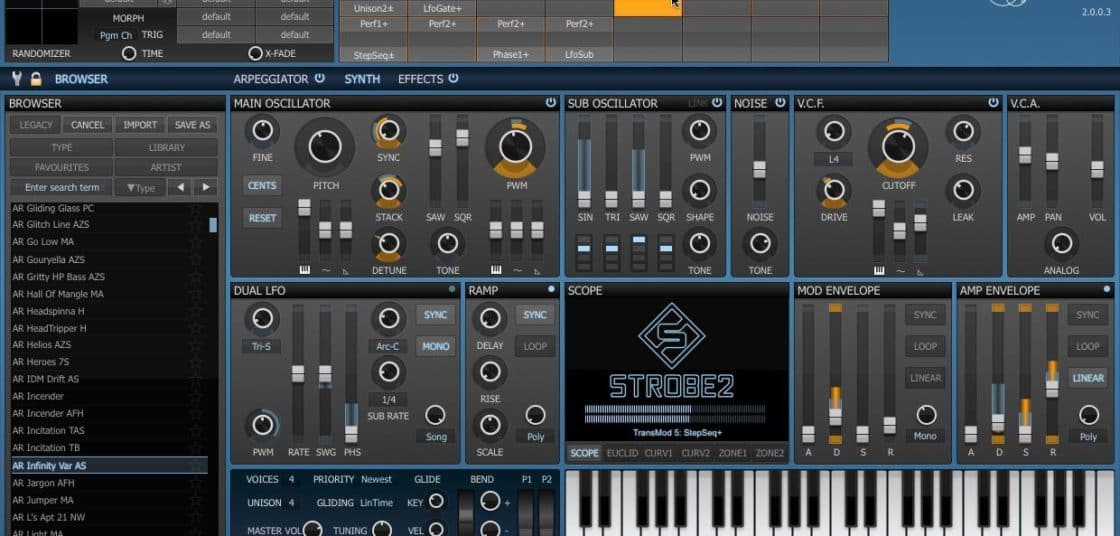The width and height of the screenshot is (1120, 536).
Task: Toggle Mod Envelope LOOP button
Action: (x=925, y=347)
